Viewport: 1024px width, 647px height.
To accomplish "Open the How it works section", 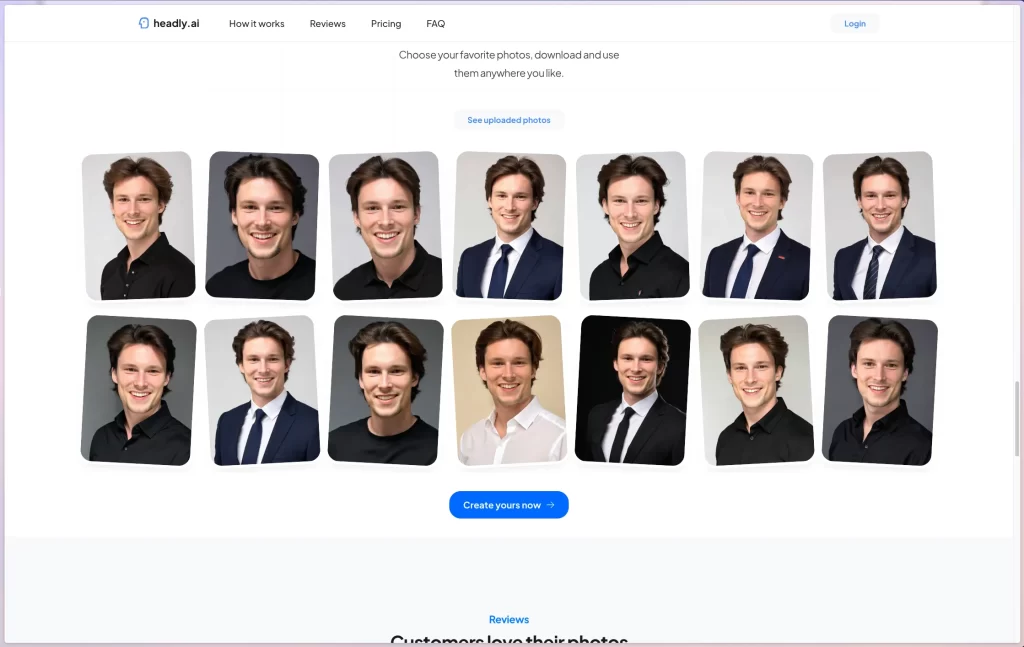I will pyautogui.click(x=256, y=23).
